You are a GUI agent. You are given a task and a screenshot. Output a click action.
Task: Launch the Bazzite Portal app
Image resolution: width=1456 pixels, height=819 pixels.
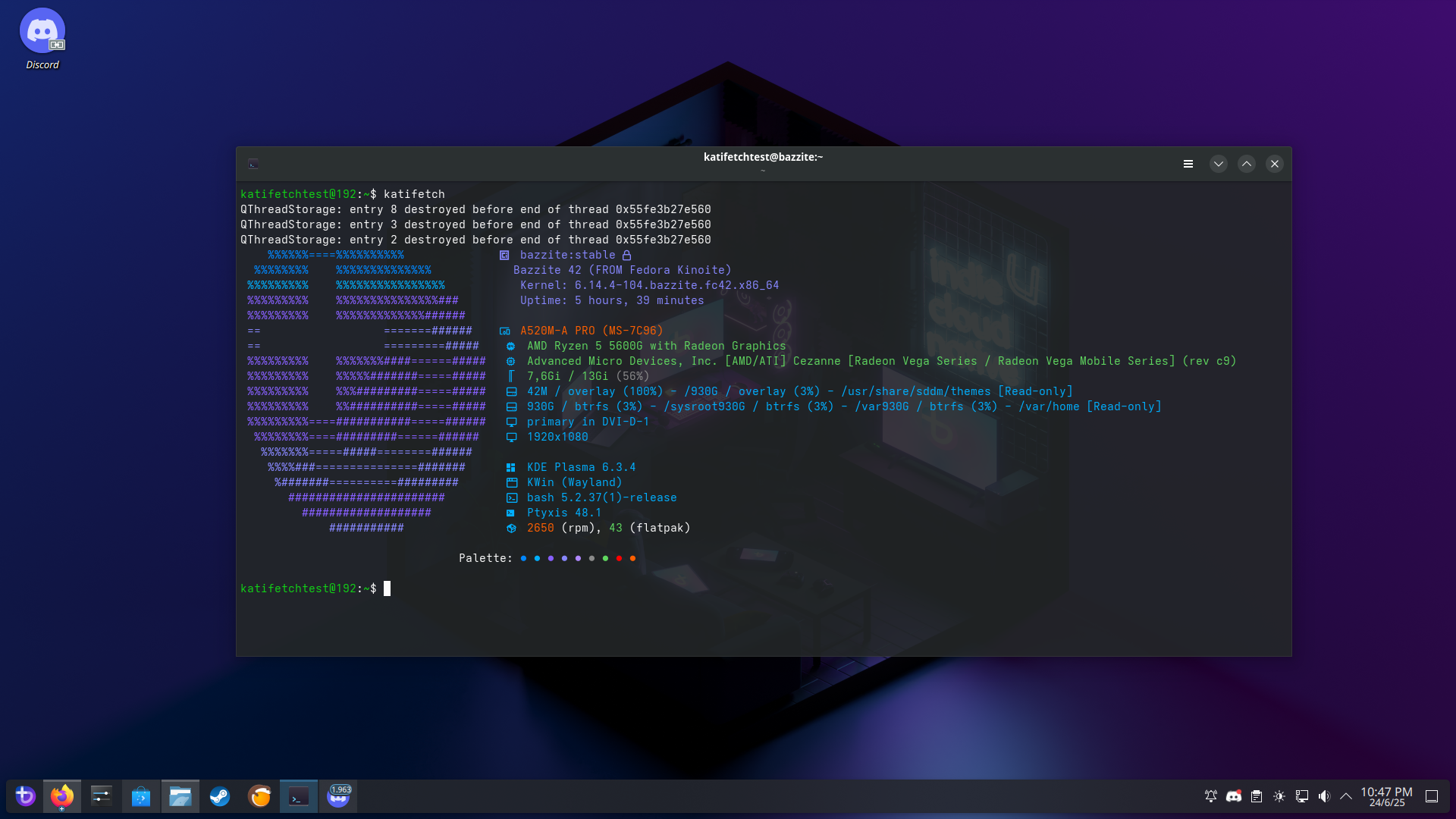click(27, 796)
